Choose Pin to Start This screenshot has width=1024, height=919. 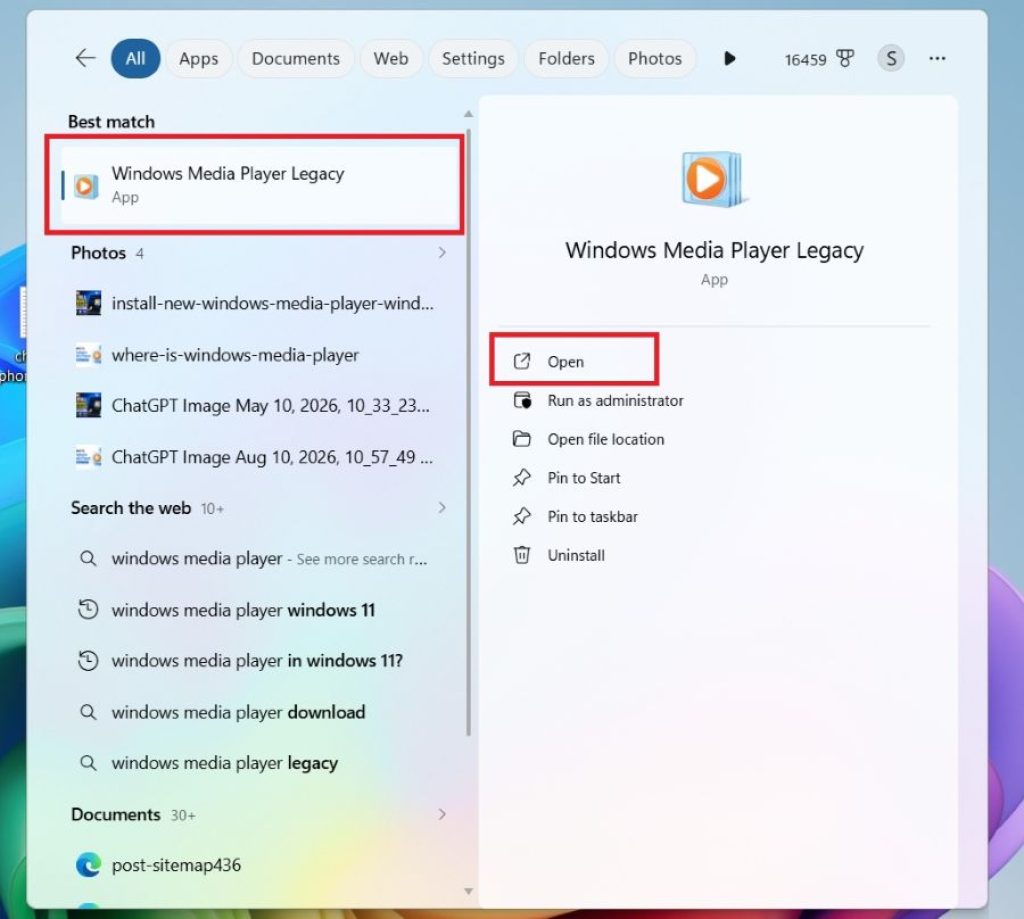point(714,478)
